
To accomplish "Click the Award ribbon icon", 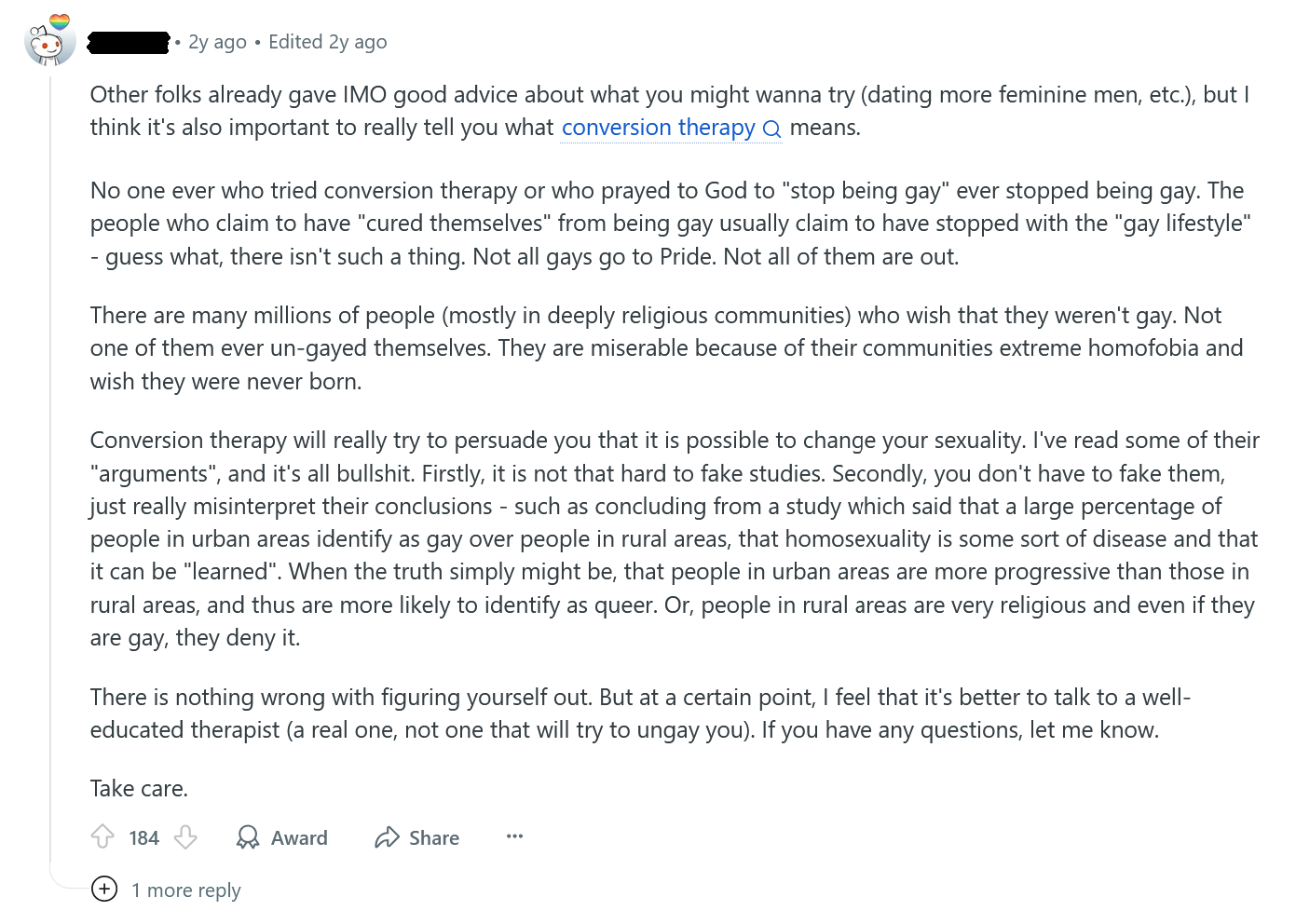I will click(248, 837).
